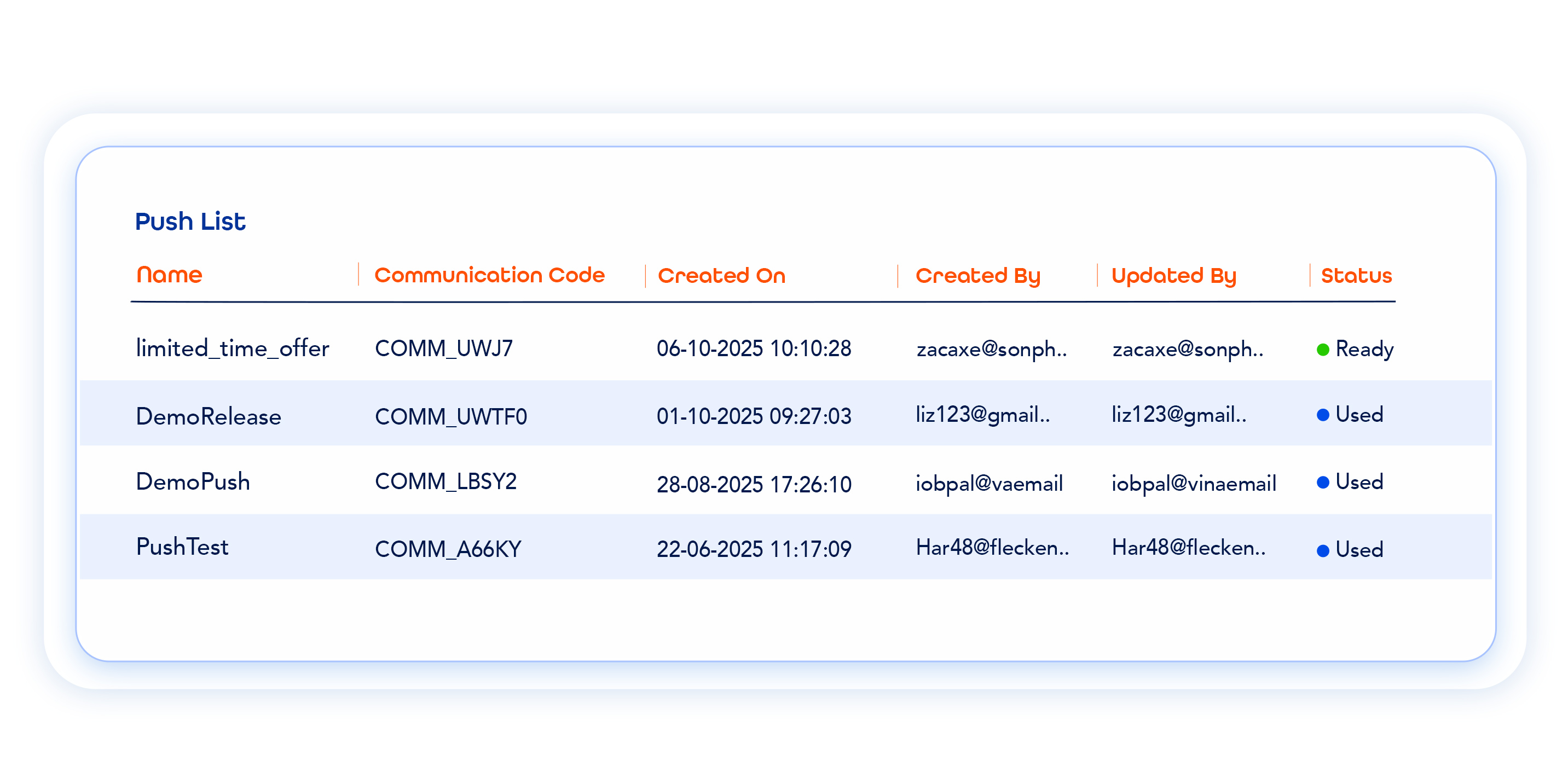1568x784 pixels.
Task: Click the Created On column header
Action: 721,276
